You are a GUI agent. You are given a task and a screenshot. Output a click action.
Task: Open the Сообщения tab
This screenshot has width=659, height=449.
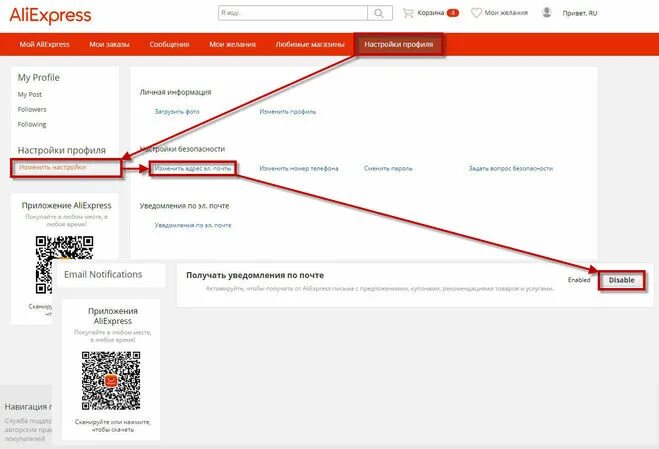[169, 44]
